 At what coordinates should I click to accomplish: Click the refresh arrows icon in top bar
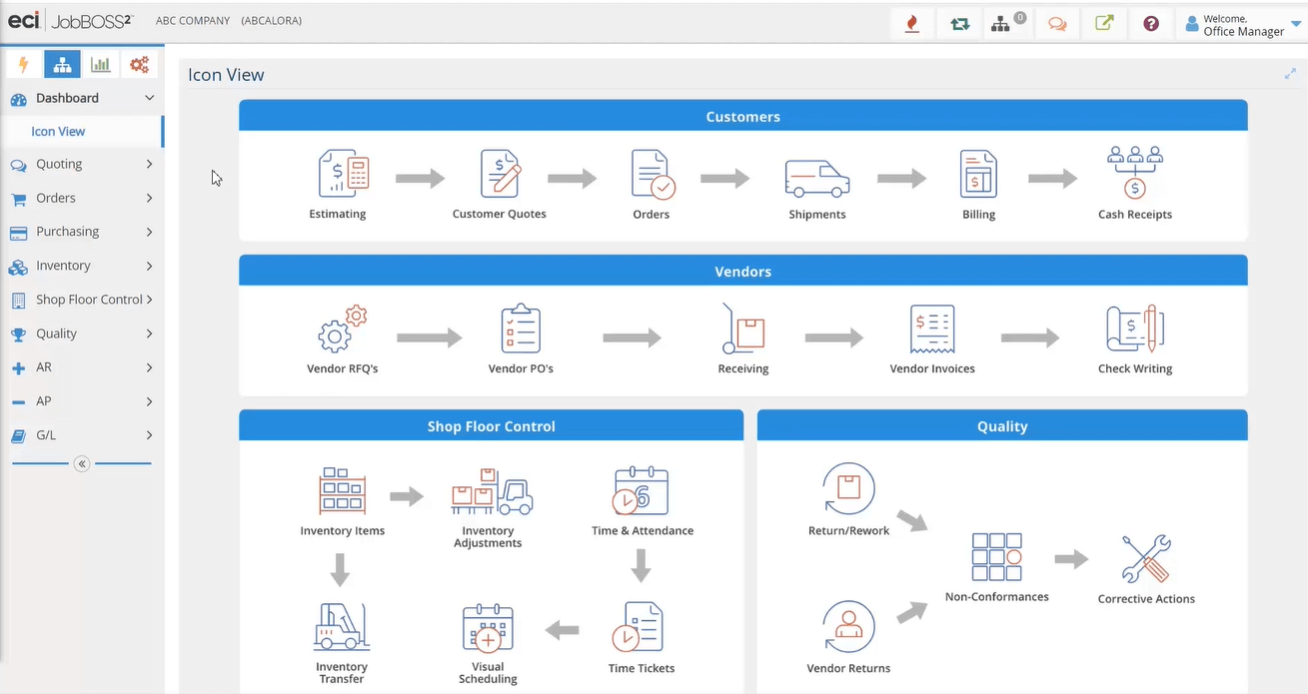tap(960, 24)
